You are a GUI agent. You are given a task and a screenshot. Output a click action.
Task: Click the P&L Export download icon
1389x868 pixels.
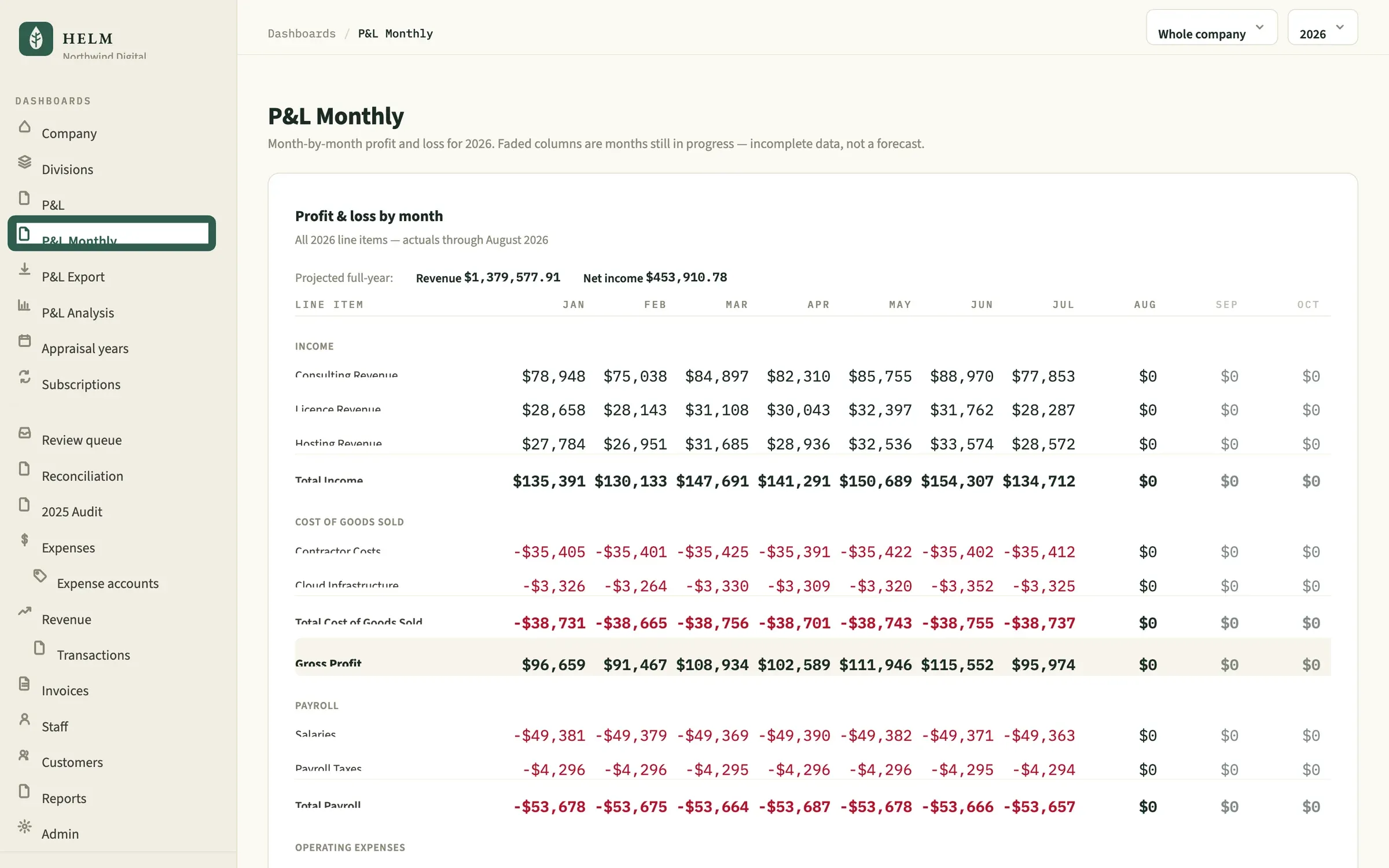point(24,269)
